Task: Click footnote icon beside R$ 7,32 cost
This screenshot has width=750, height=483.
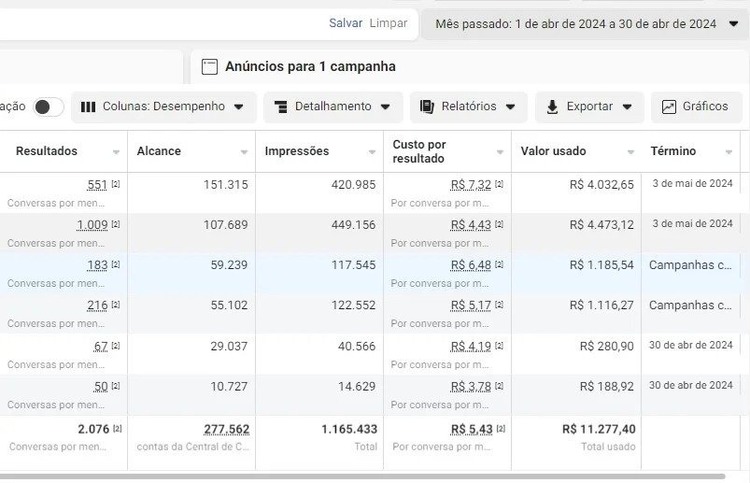Action: 499,184
